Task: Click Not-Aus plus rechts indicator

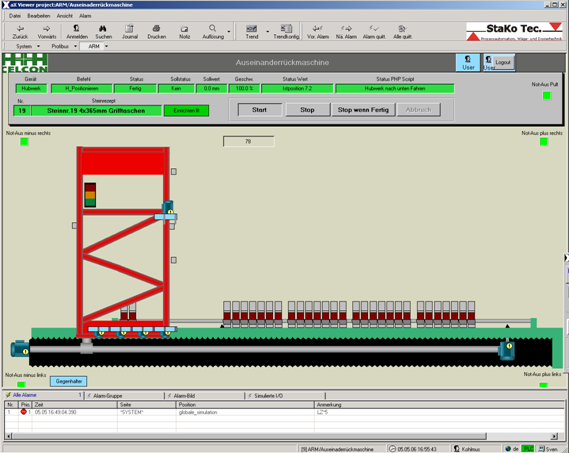Action: pos(544,142)
